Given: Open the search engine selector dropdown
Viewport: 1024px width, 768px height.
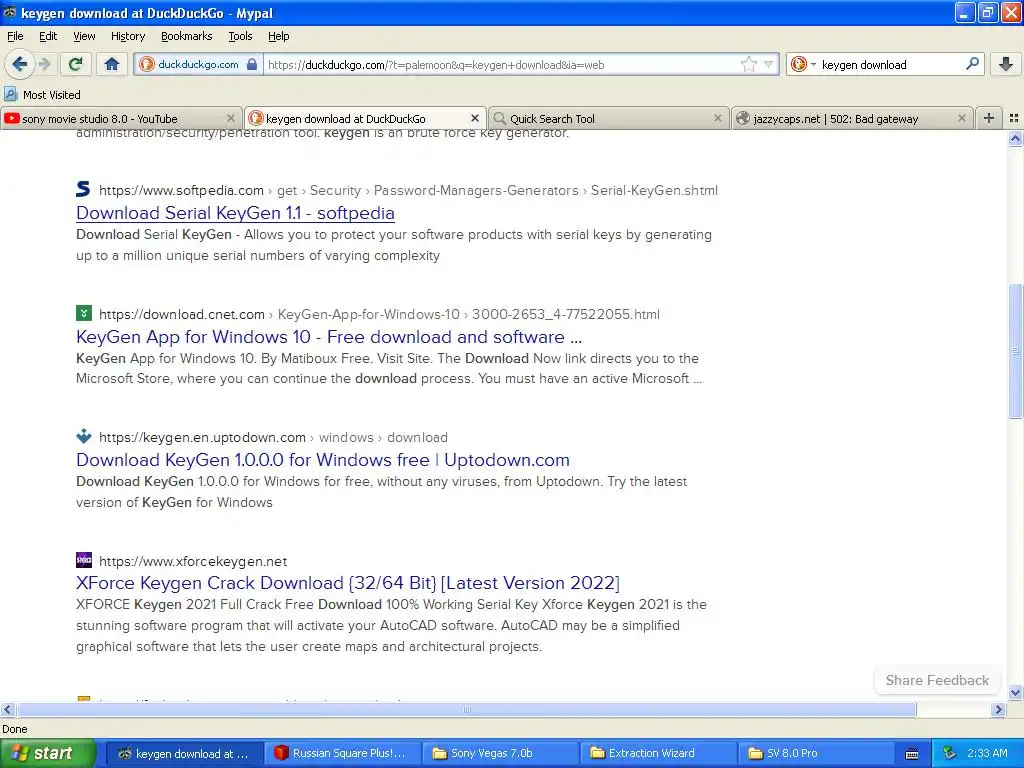Looking at the screenshot, I should coord(803,64).
